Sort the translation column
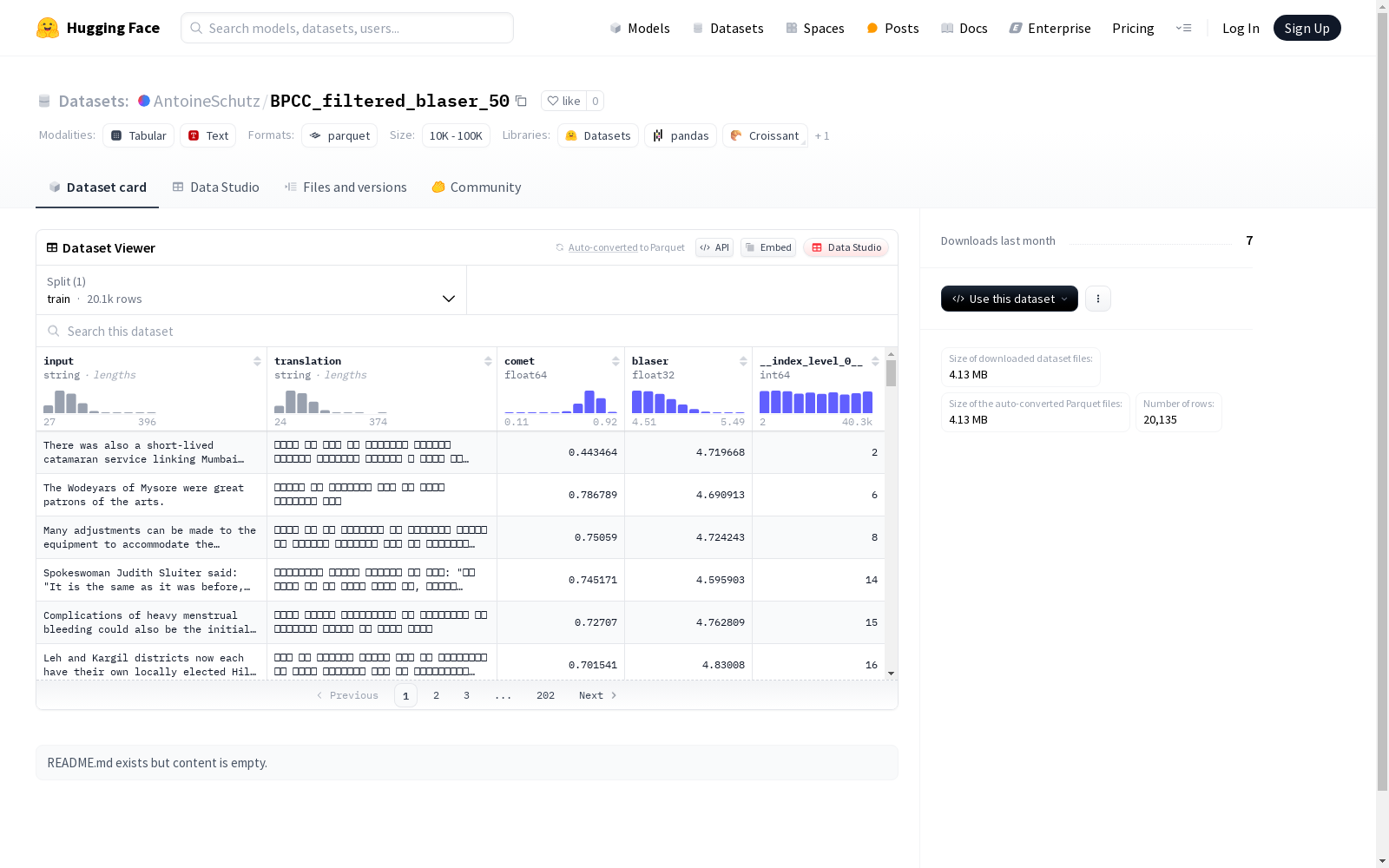 (x=488, y=361)
